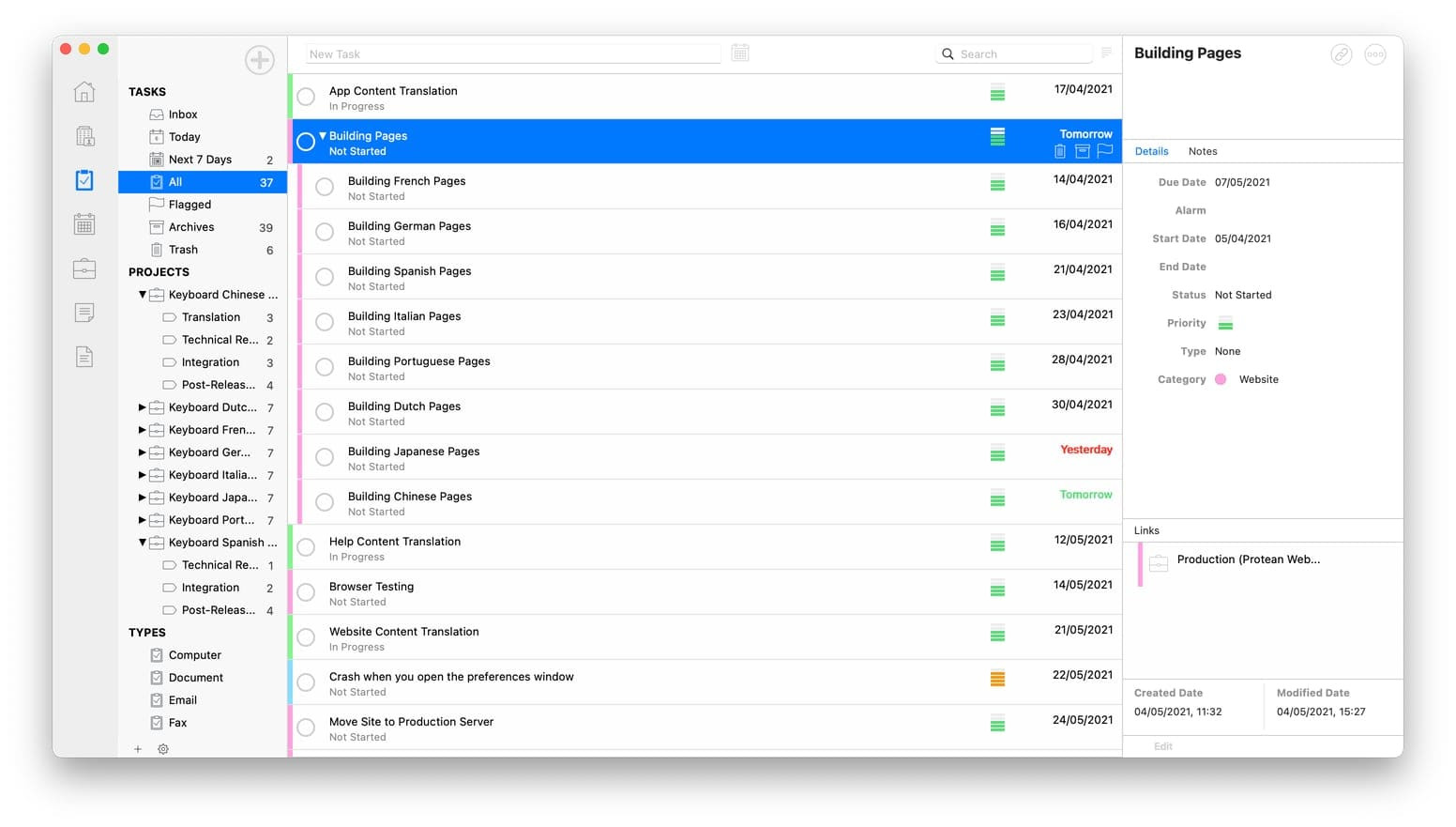Trash the selected Building Pages task
The image size is (1456, 827).
tap(1060, 151)
